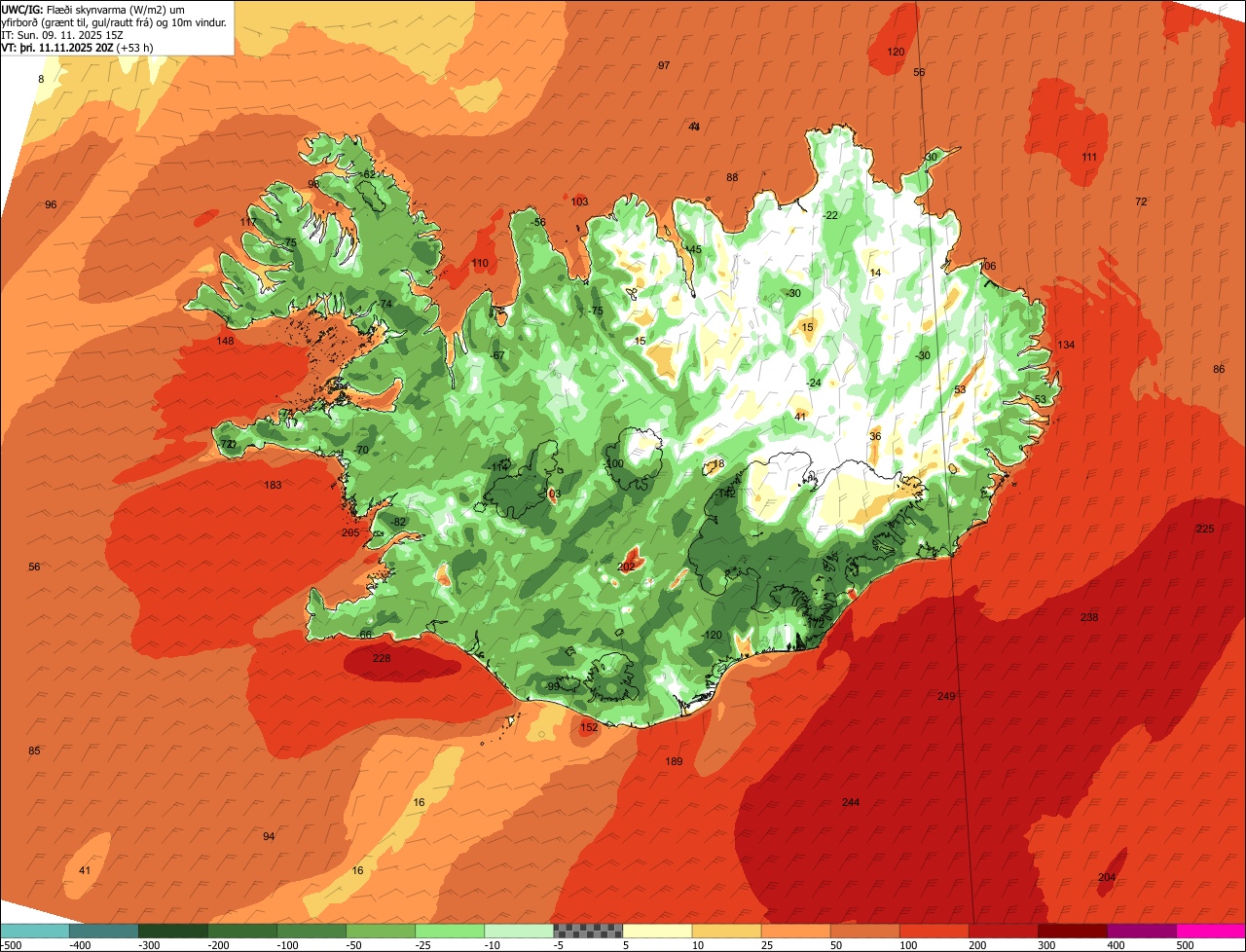The image size is (1246, 952).
Task: Click the map value 117 in the Westfjords
Action: click(248, 222)
